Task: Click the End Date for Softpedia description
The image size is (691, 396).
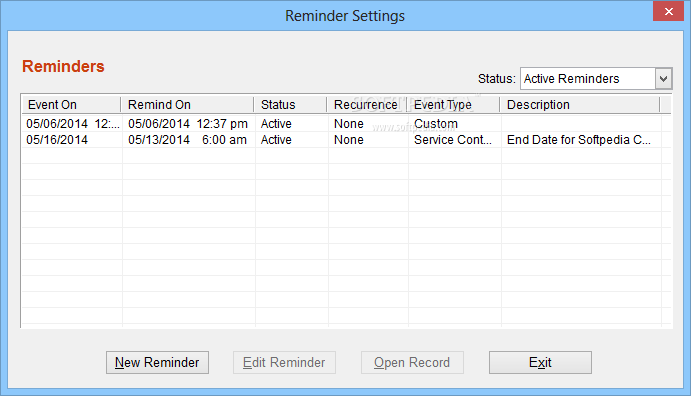Action: 579,140
